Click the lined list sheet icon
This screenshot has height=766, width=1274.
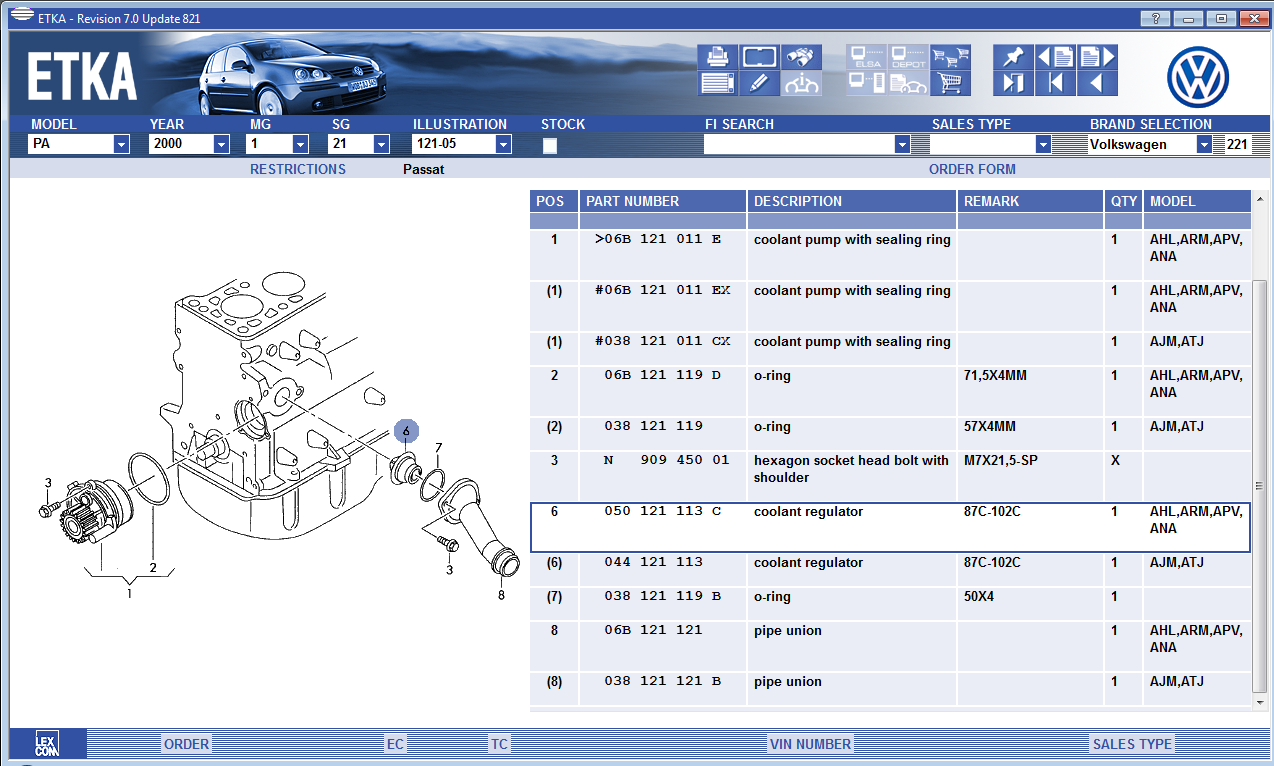717,83
